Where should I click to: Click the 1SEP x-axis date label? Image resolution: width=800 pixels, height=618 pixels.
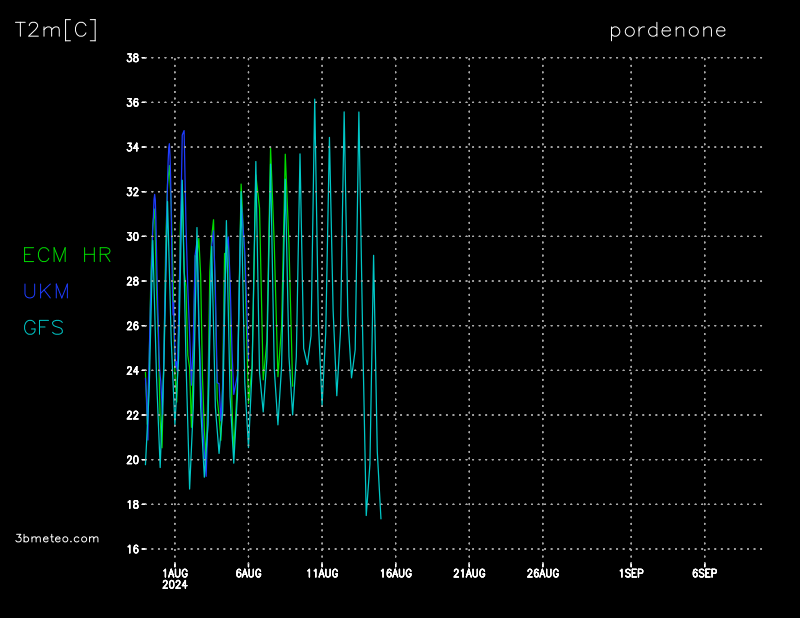tap(631, 573)
